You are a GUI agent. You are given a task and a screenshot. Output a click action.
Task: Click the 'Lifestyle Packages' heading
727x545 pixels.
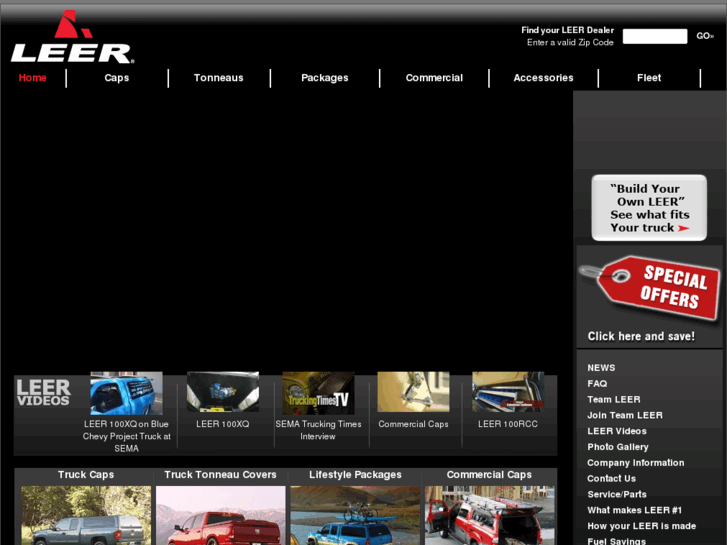click(x=355, y=474)
